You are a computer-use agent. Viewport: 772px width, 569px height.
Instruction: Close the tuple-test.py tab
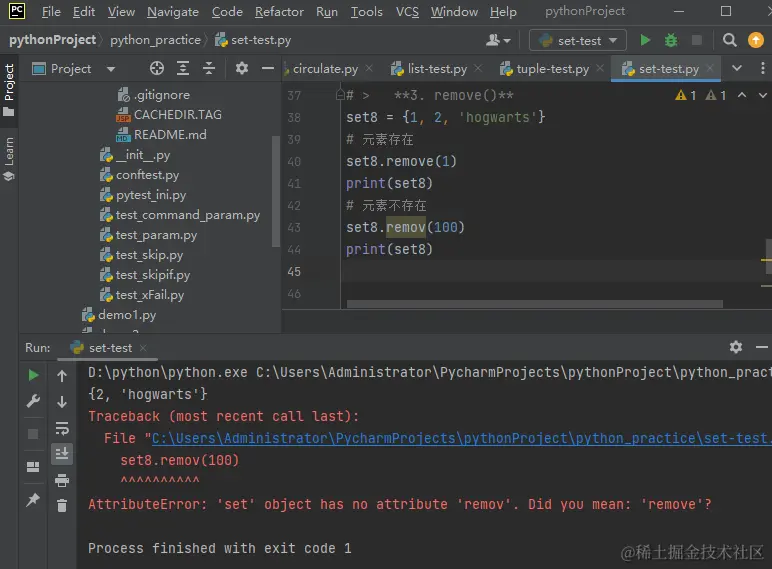pos(600,68)
